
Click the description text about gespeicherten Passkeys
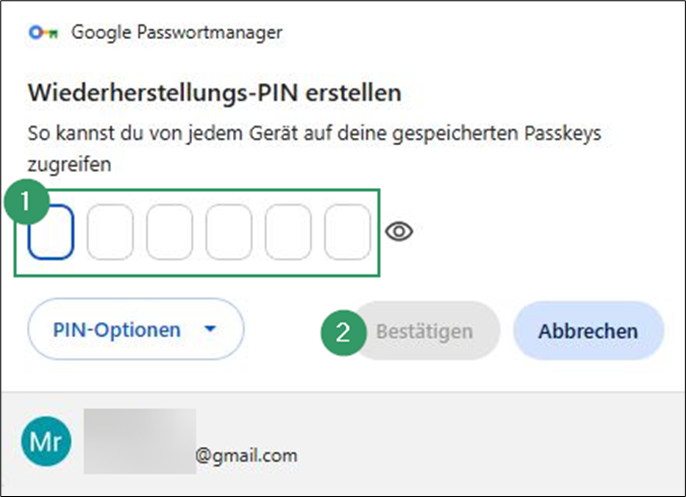tap(314, 149)
